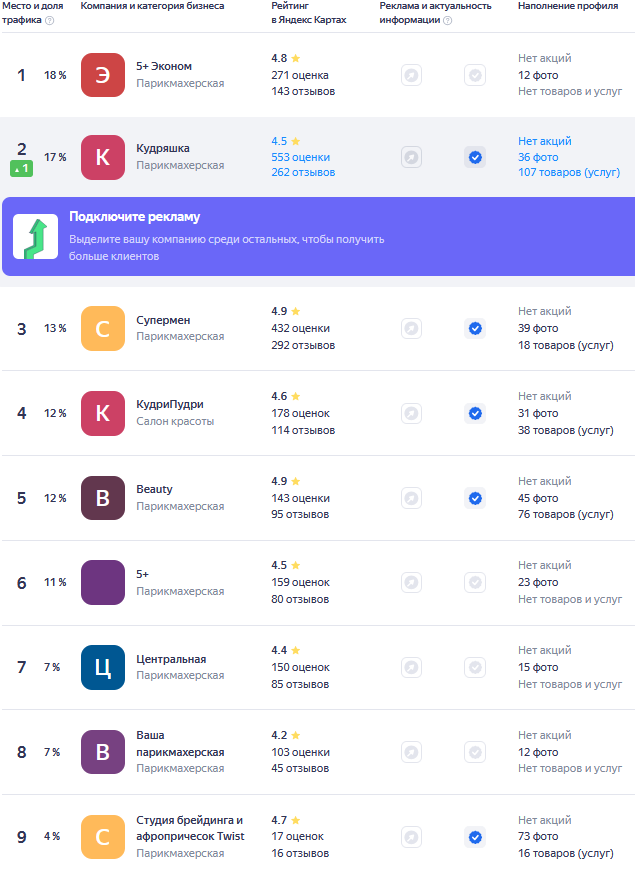Click the '18 %' traffic share value
This screenshot has height=875, width=635.
55,75
